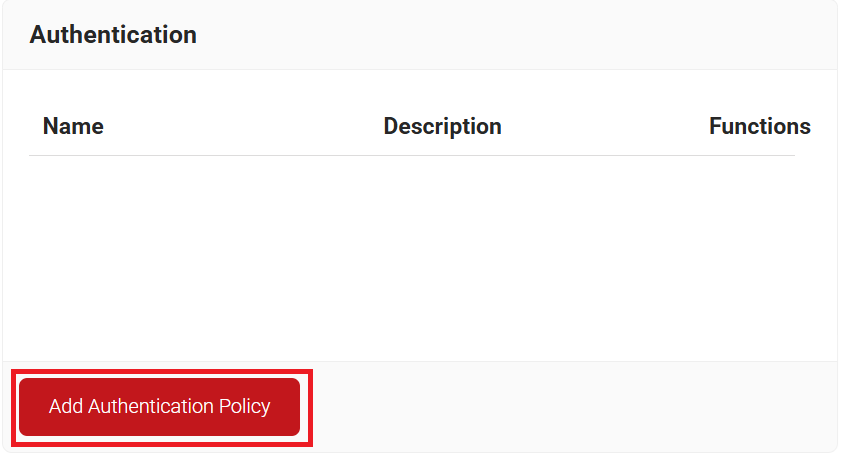
Task: Click empty area under Description column
Action: tap(442, 250)
